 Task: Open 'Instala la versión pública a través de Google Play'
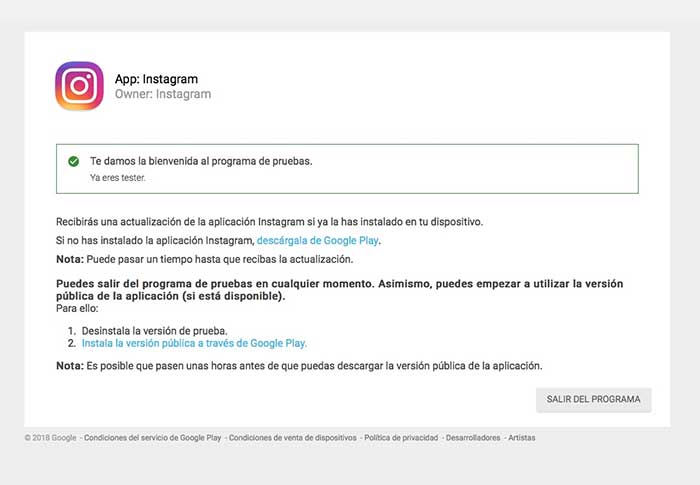194,343
